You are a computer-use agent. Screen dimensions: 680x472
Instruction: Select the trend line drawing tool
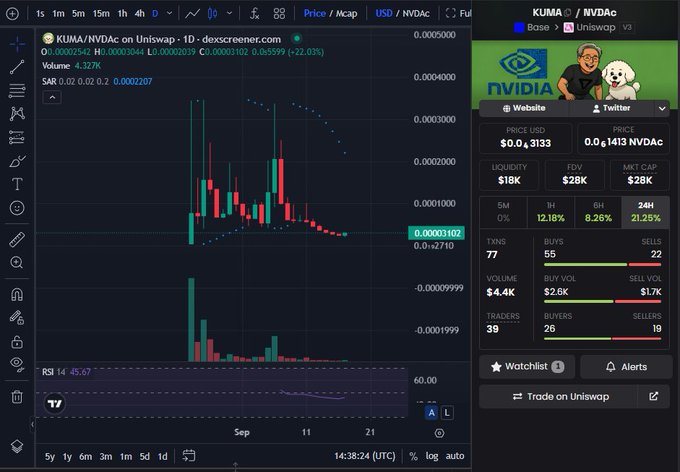click(17, 67)
